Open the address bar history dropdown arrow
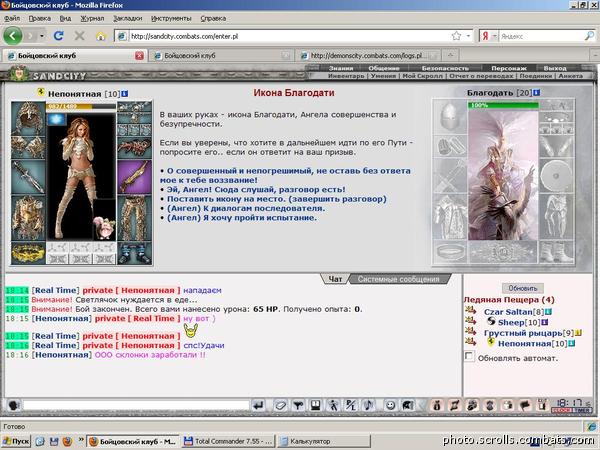 468,36
